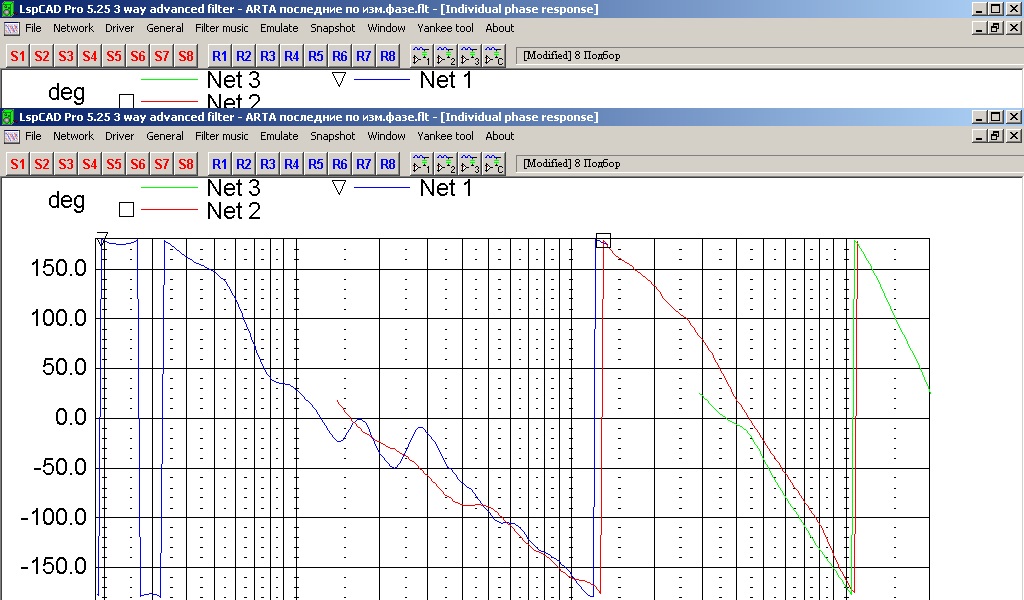Click snapshot S1 button in the front window

17,164
